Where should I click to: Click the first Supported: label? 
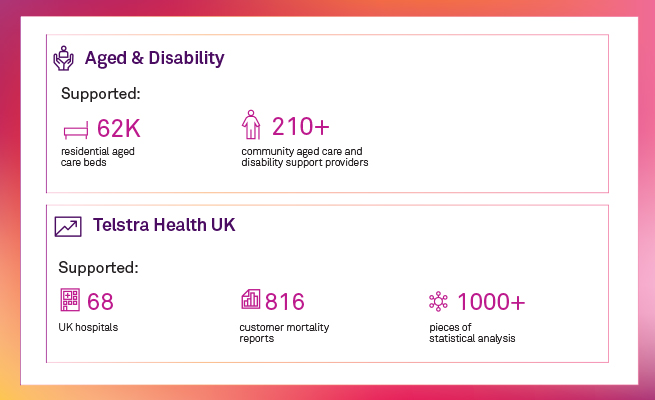[x=100, y=95]
